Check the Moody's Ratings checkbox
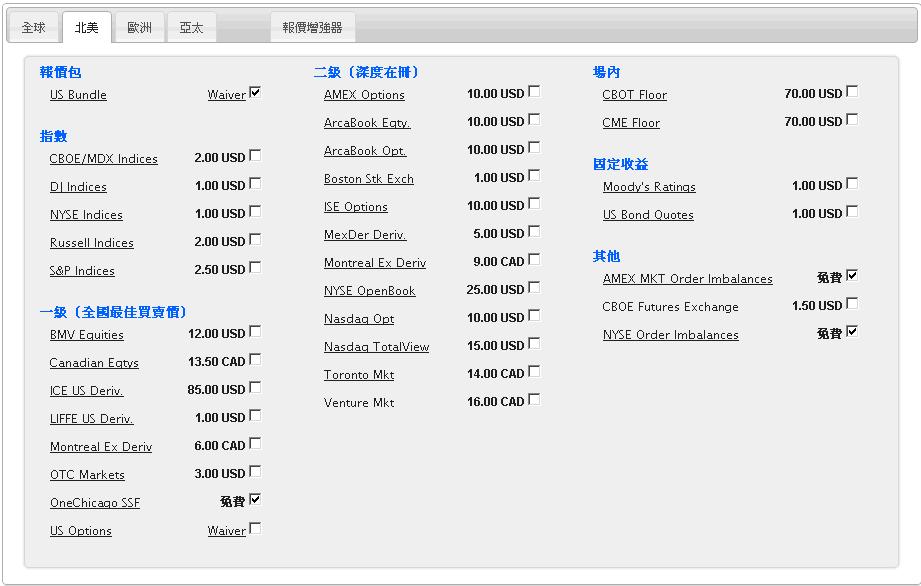Screen dimensions: 921x586 852,184
